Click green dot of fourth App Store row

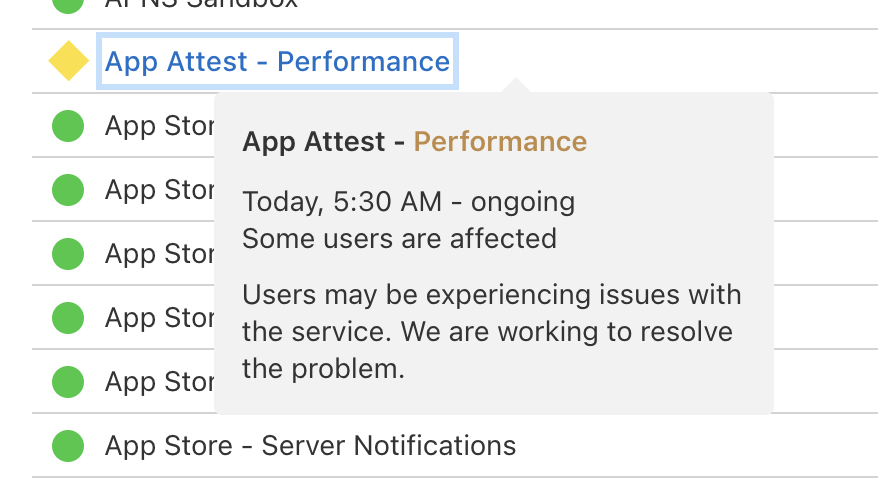[68, 318]
